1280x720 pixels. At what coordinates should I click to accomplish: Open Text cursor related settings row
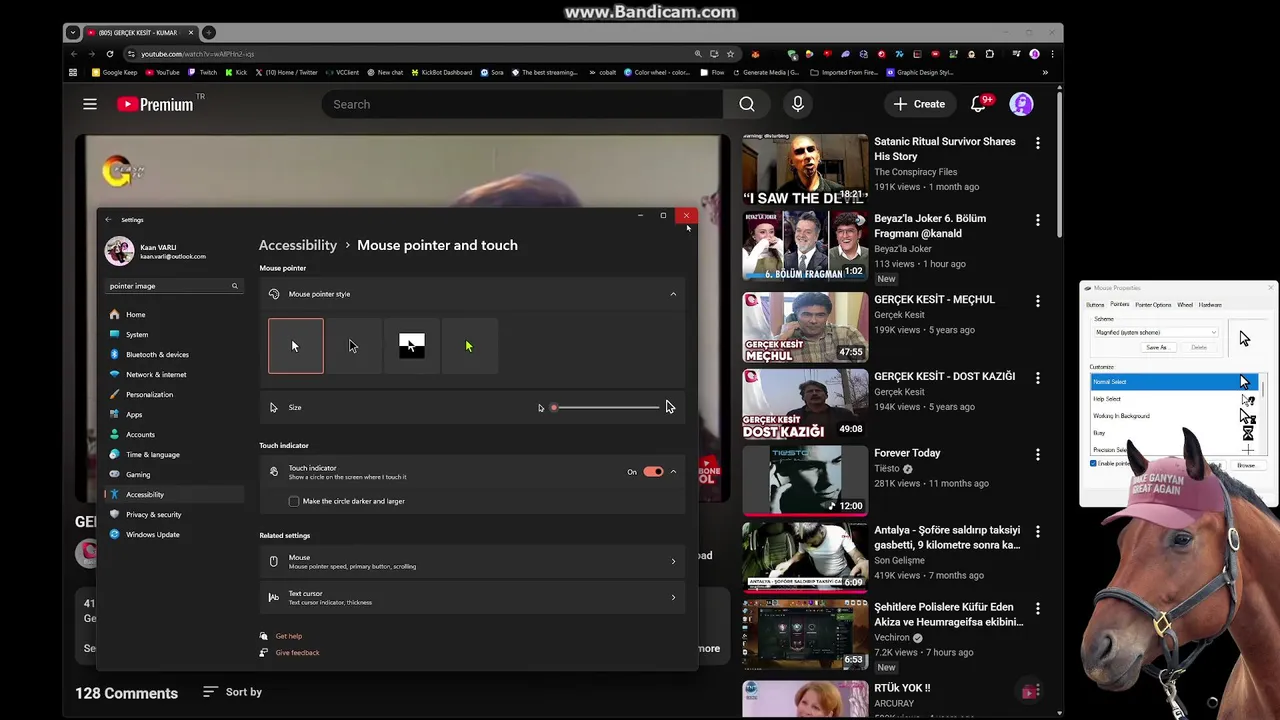pyautogui.click(x=472, y=597)
